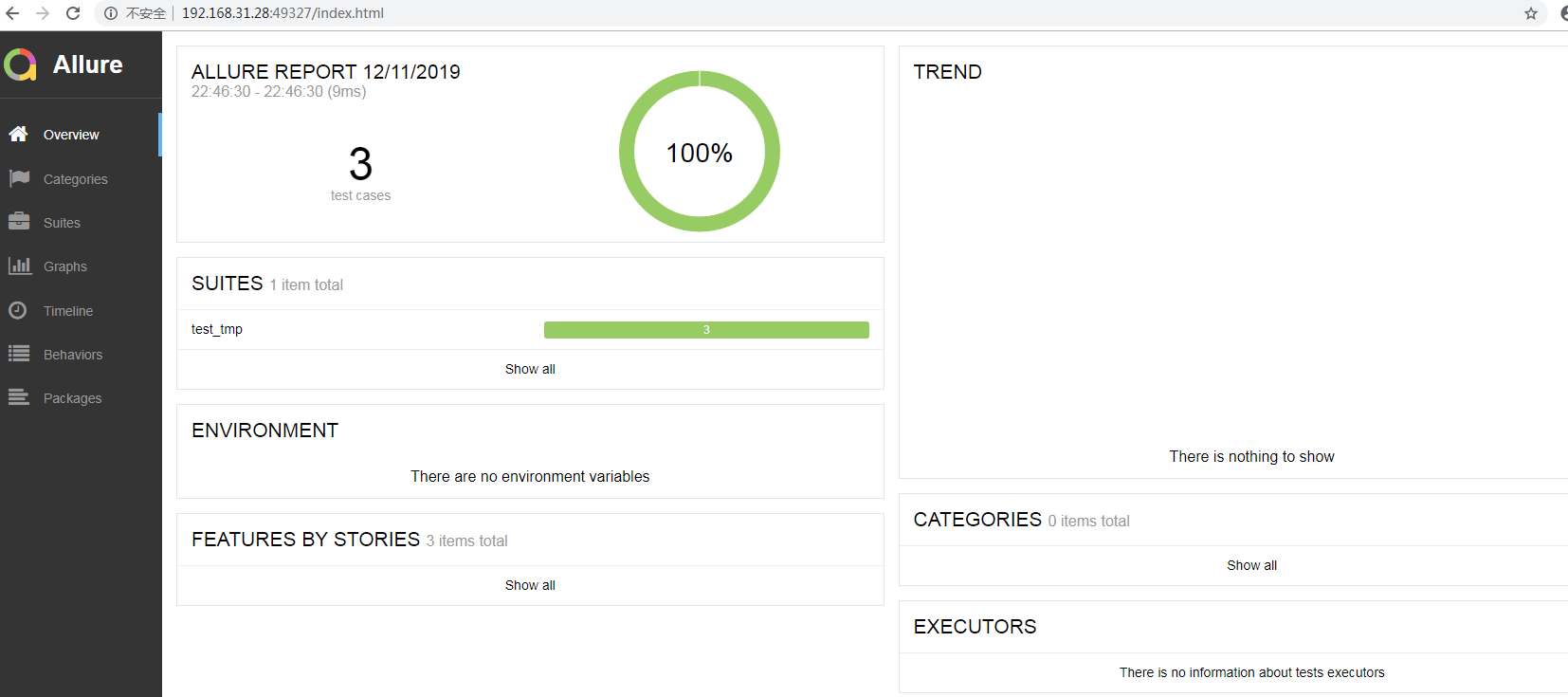Click the Behaviors list icon
Viewport: 1568px width, 697px height.
click(19, 354)
